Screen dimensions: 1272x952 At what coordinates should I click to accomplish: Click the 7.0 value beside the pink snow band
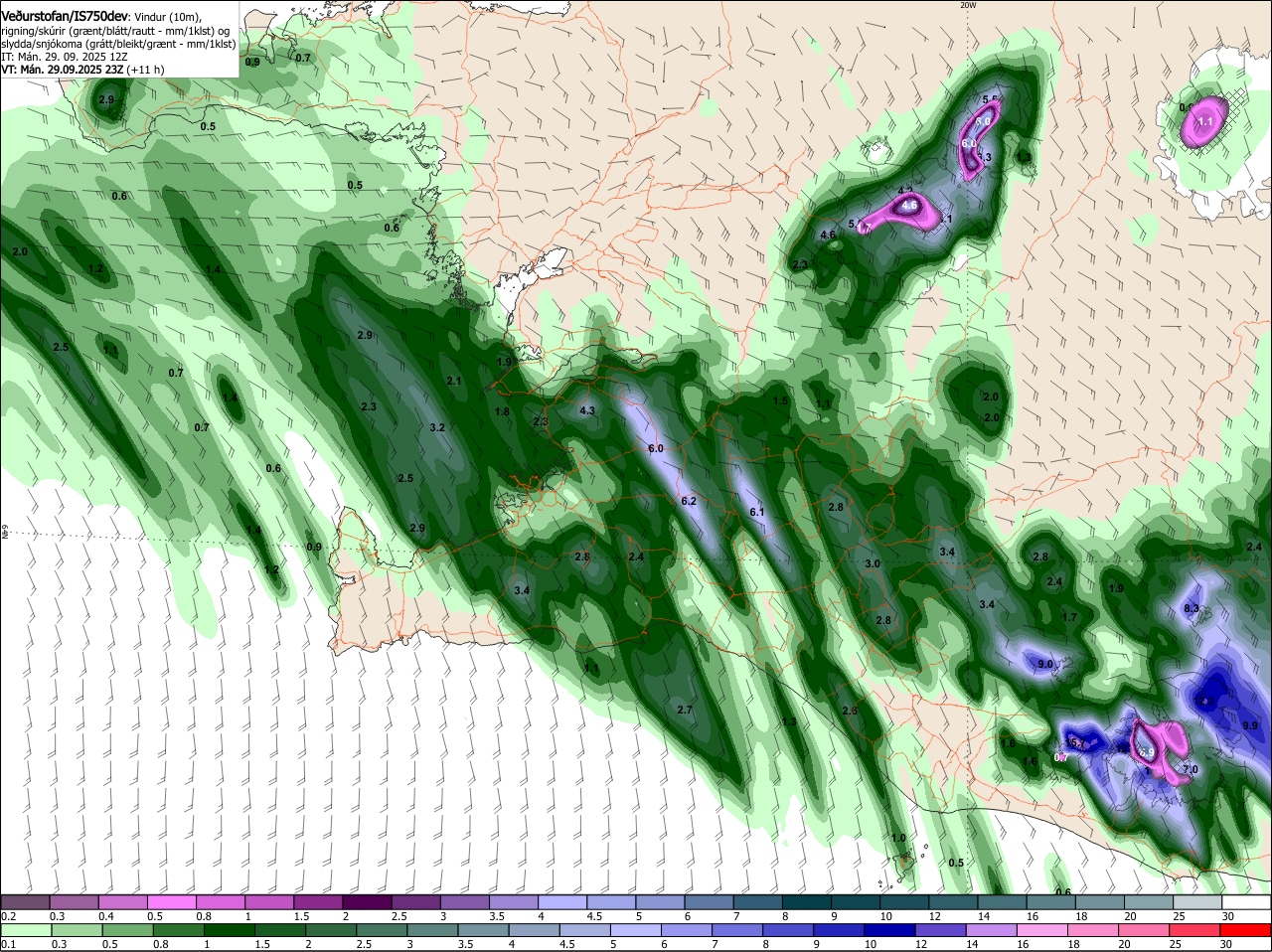pyautogui.click(x=1191, y=769)
